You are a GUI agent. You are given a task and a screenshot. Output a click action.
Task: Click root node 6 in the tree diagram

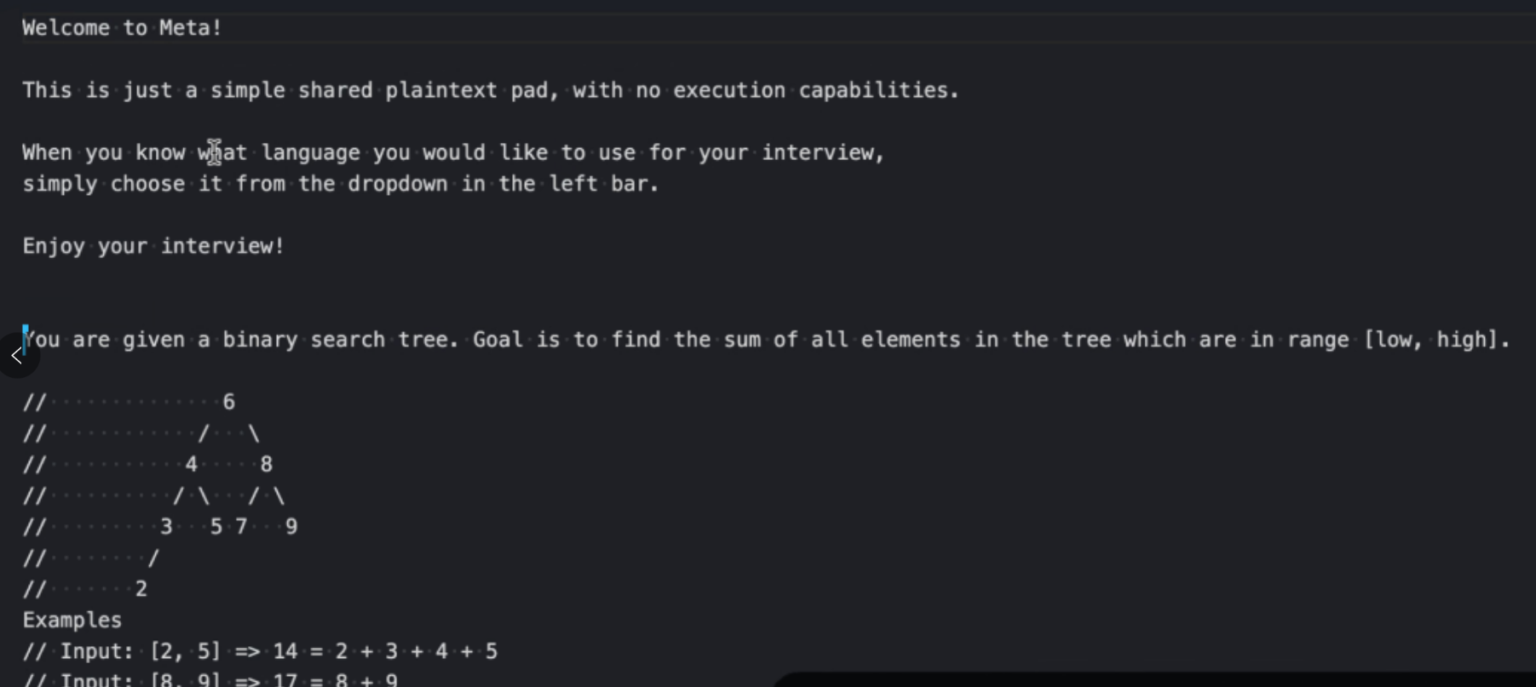point(229,402)
